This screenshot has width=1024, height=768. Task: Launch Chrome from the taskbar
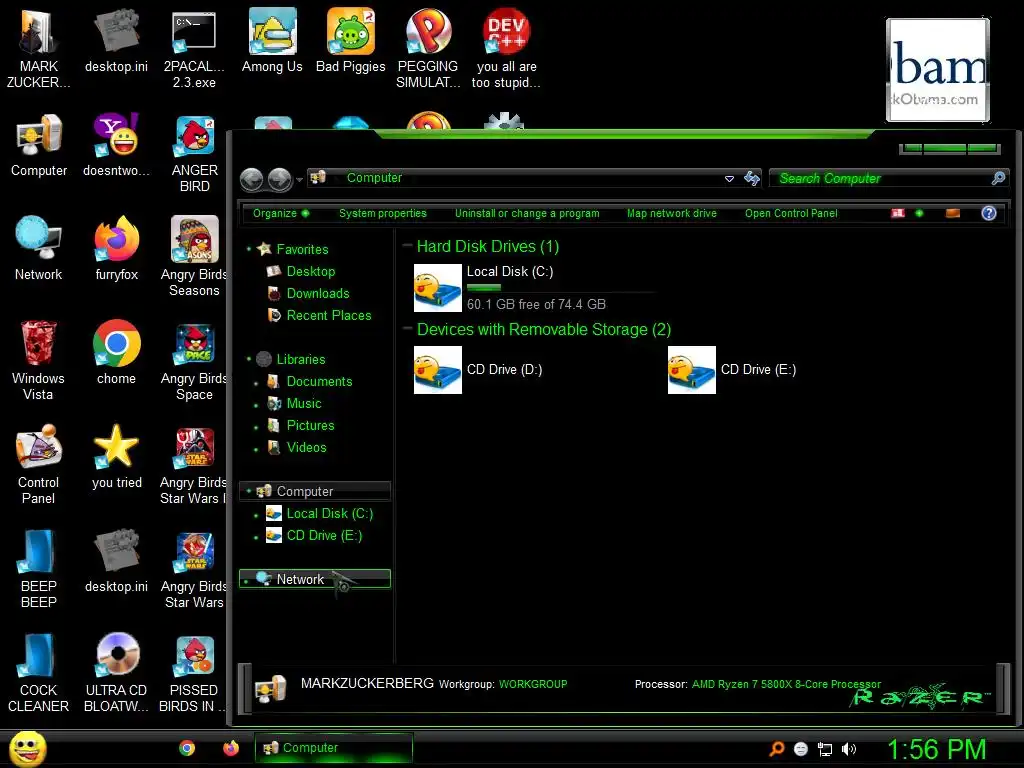coord(187,748)
